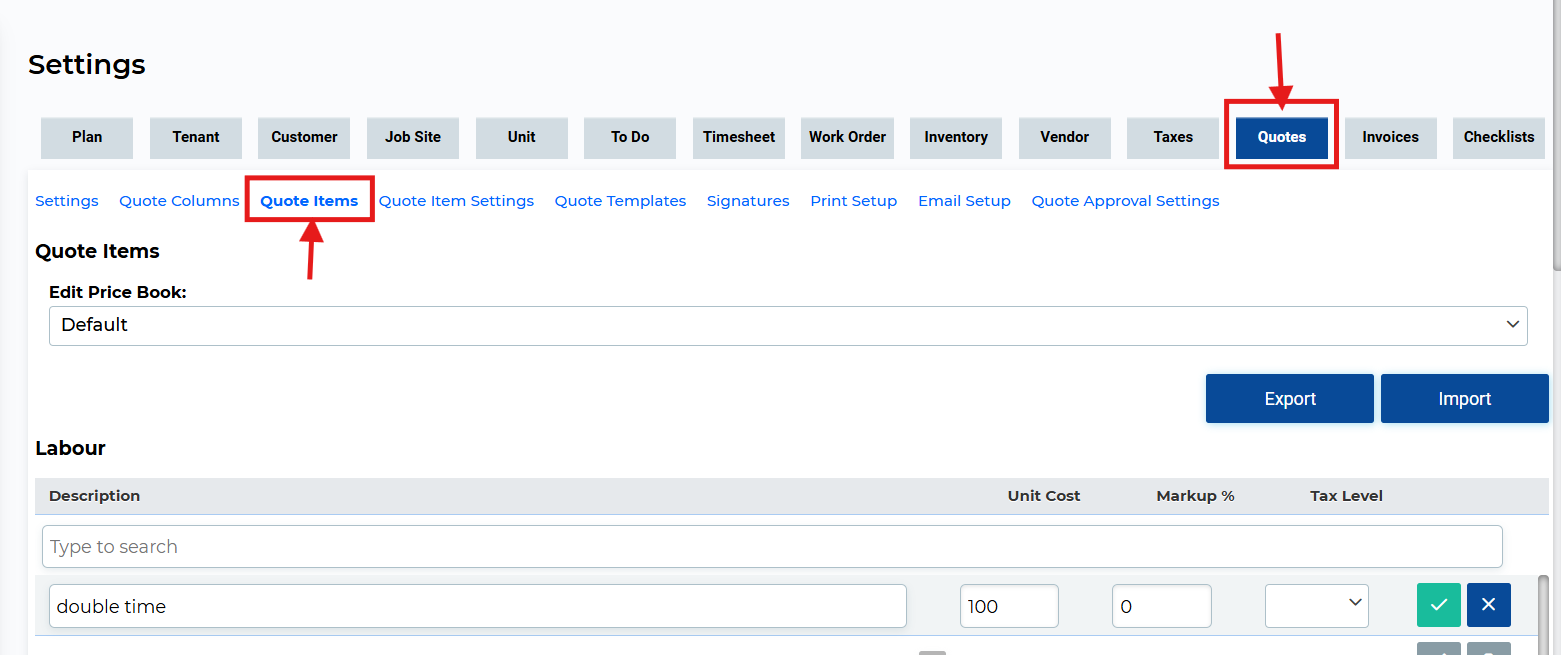The width and height of the screenshot is (1561, 655).
Task: Click the Type to search field
Action: click(x=771, y=547)
